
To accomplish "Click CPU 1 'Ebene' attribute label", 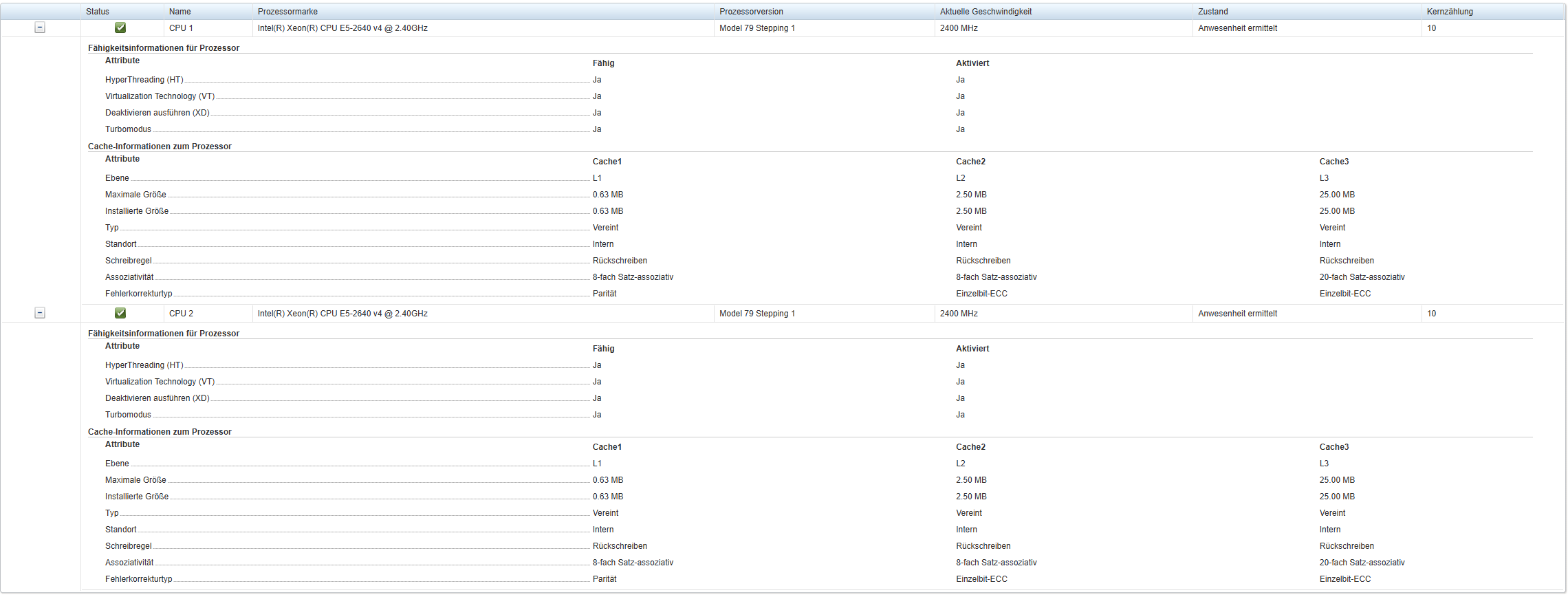I will pyautogui.click(x=117, y=178).
